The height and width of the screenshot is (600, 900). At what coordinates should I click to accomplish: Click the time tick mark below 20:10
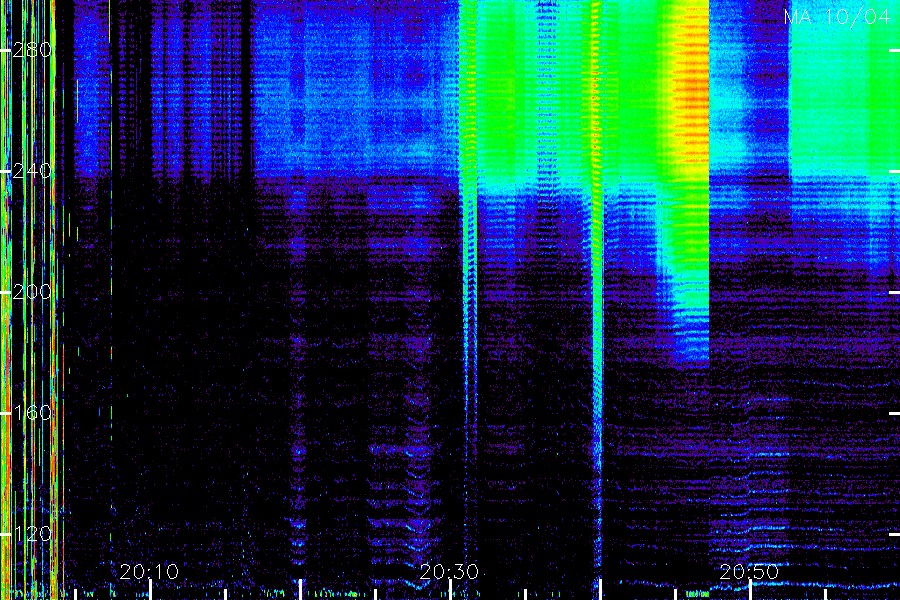(150, 590)
